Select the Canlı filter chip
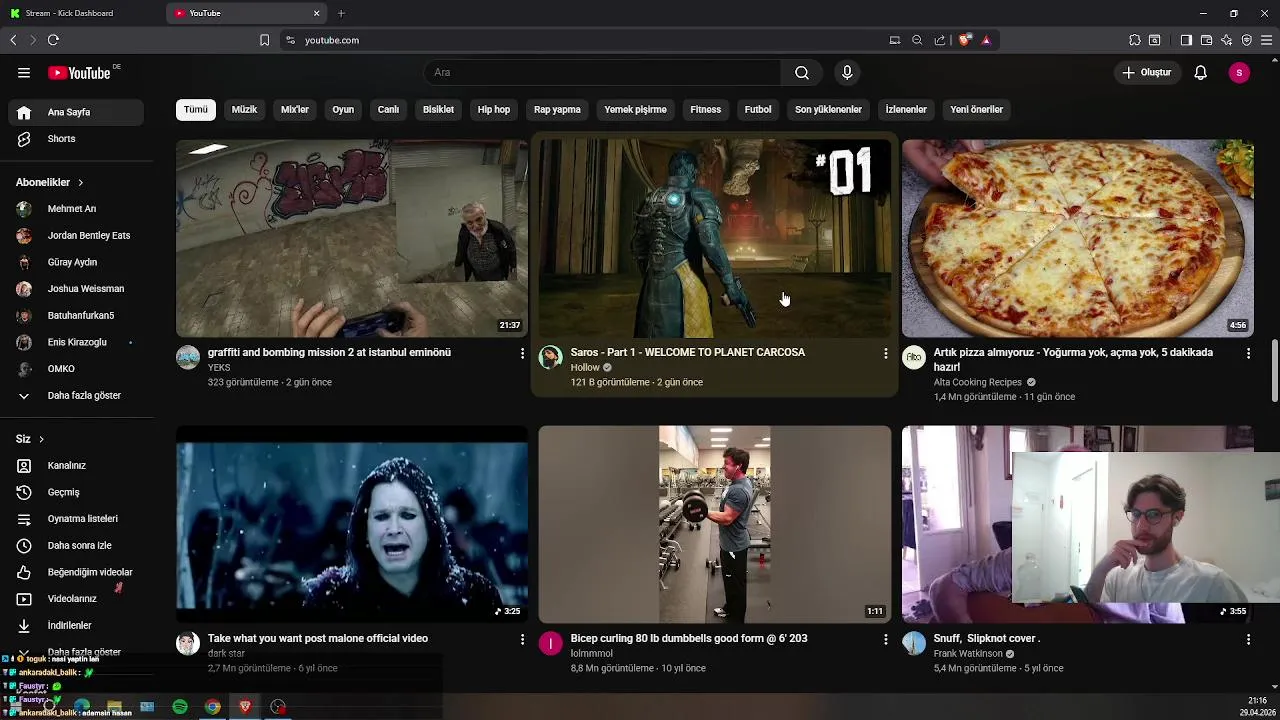 388,109
